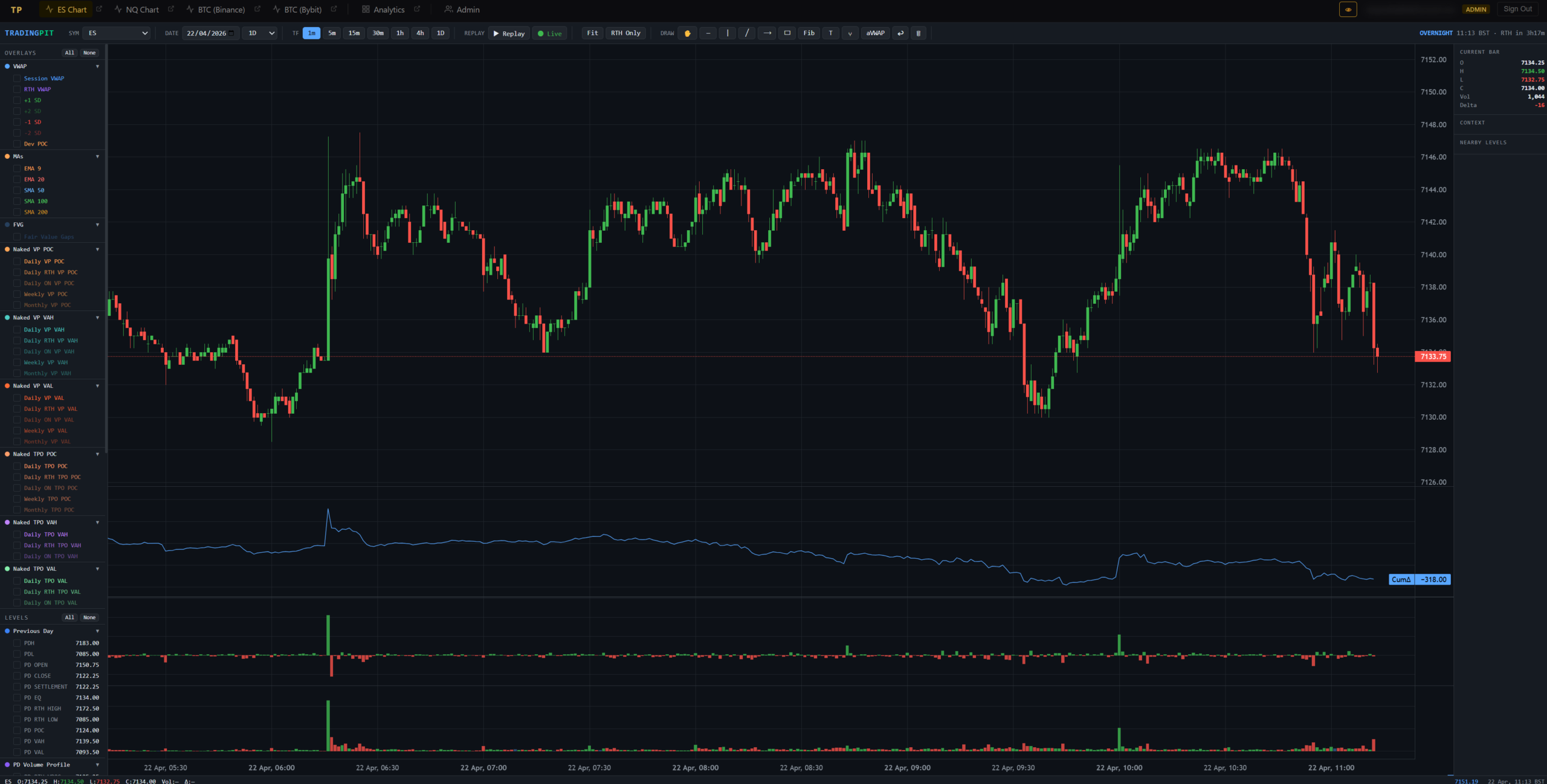Collapse the Naked VP VAH group
Screen dimensions: 1547x784
tap(97, 318)
